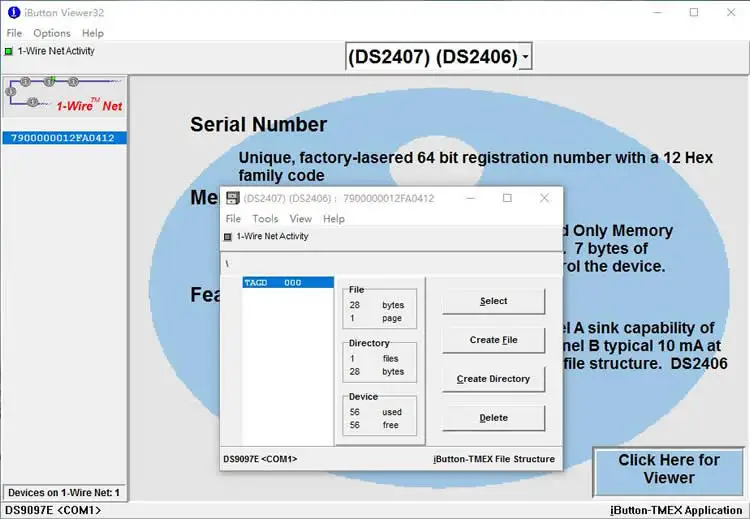Click the DS9097E <COM1> status in main window
Screen dimensions: 750x519
point(53,510)
